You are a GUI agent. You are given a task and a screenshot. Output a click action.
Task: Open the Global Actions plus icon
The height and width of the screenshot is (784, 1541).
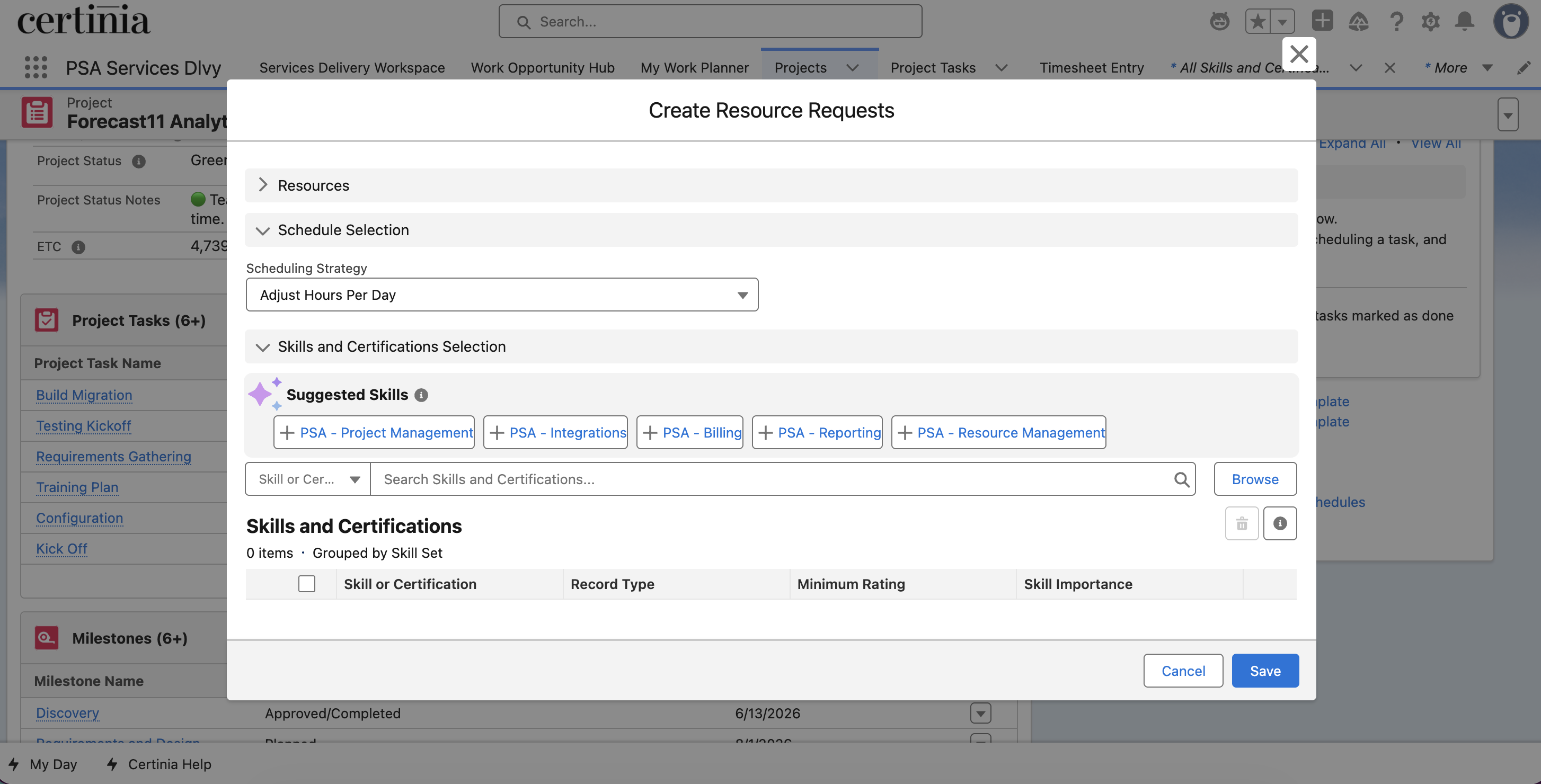[1322, 21]
